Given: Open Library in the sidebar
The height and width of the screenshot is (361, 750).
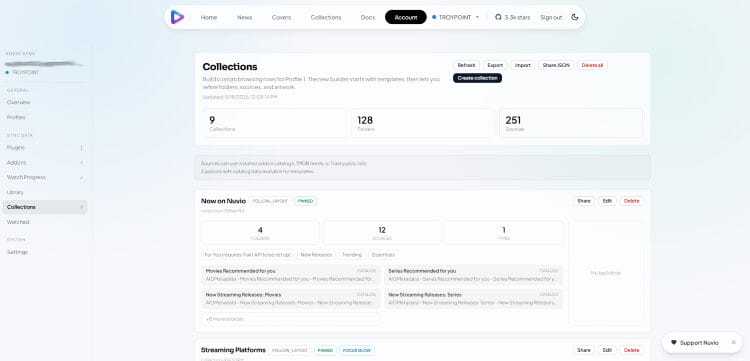Looking at the screenshot, I should (x=45, y=192).
